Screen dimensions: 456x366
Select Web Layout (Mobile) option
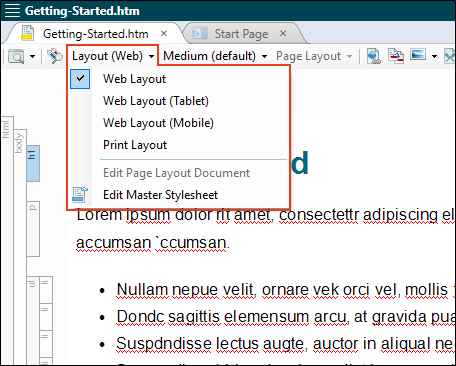158,123
